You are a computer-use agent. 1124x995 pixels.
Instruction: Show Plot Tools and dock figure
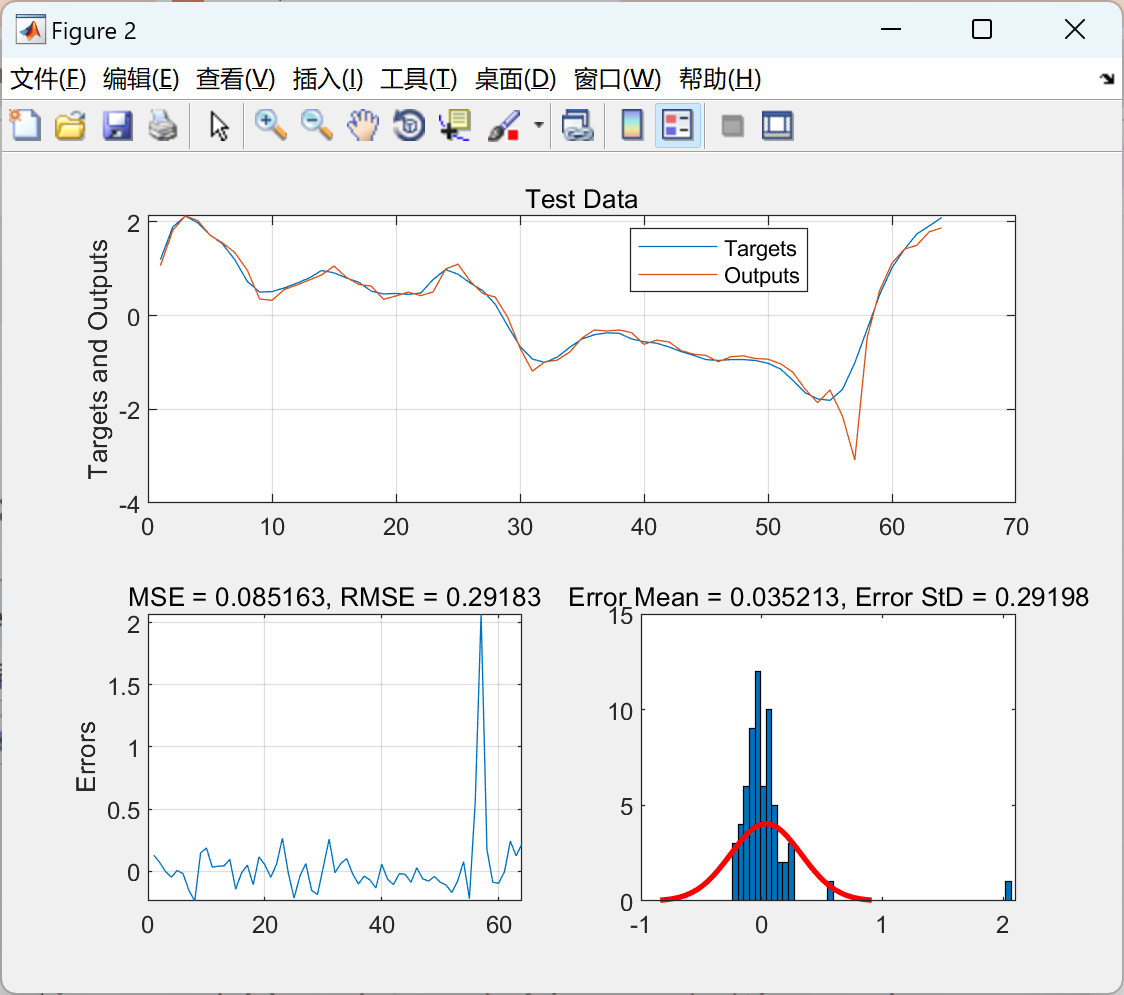[x=778, y=125]
